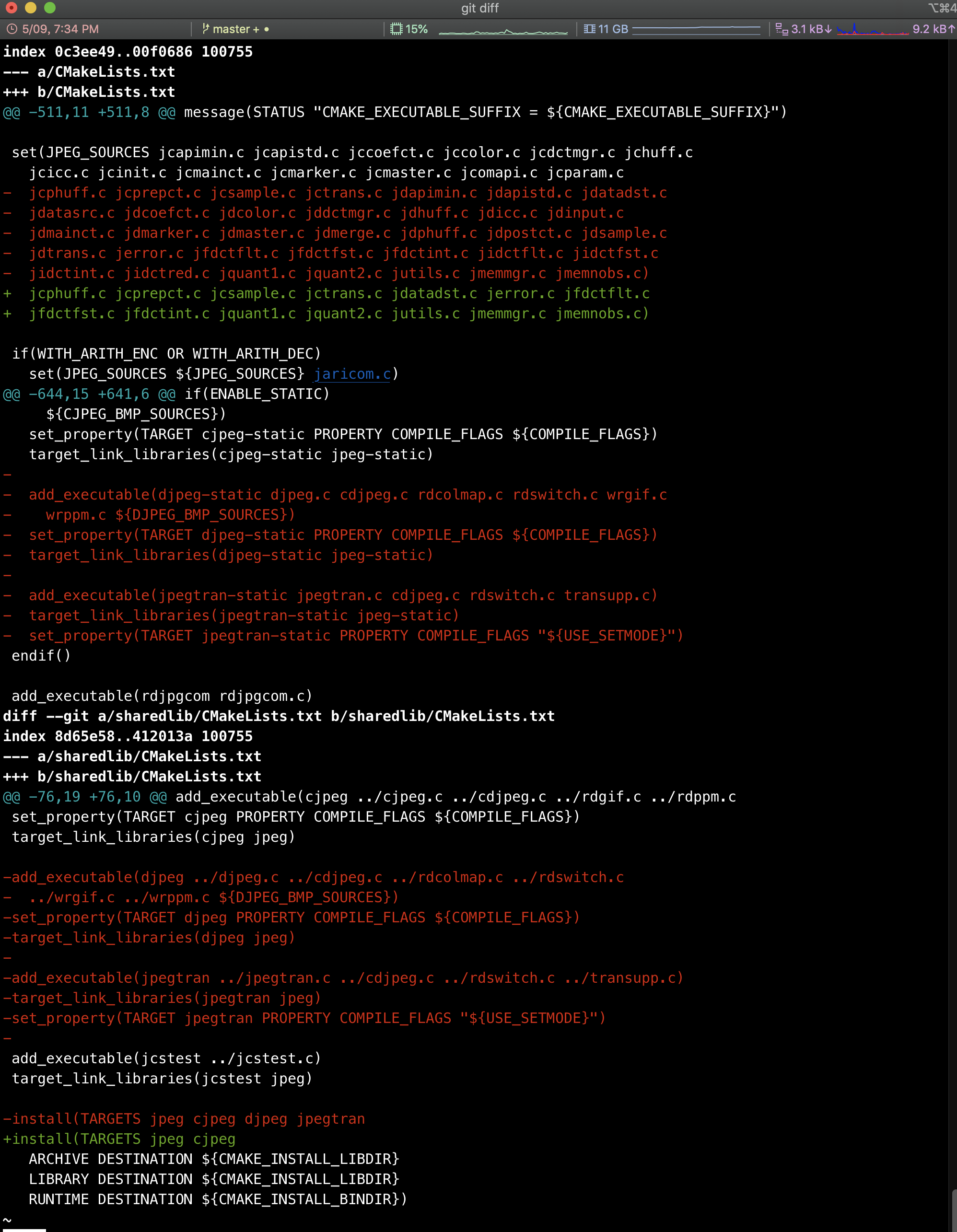Click the CPU chip icon showing 15%

(397, 28)
